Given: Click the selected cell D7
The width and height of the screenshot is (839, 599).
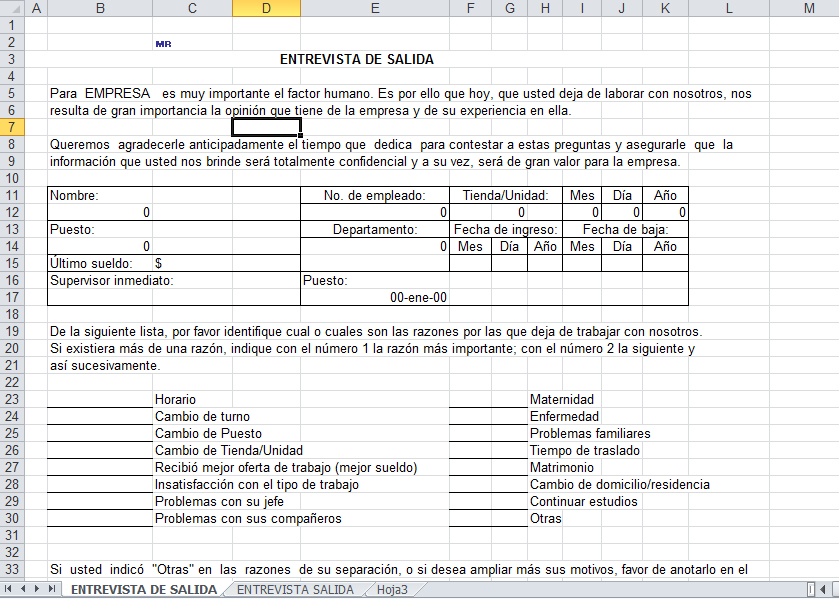Looking at the screenshot, I should point(266,127).
